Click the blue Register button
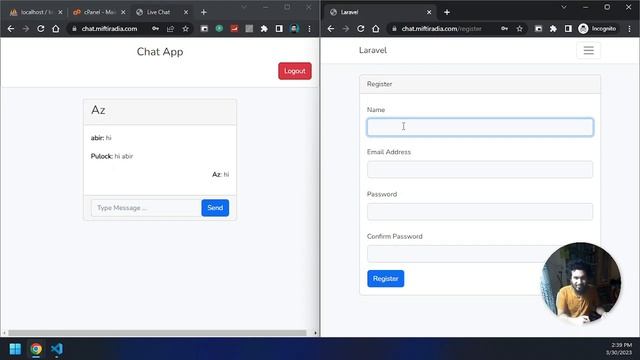 [x=385, y=278]
